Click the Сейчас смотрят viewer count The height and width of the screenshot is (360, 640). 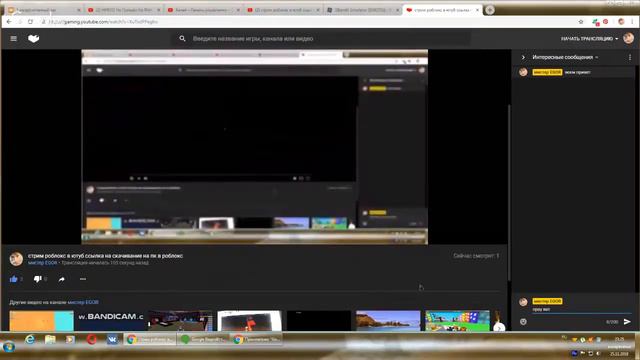coord(476,256)
